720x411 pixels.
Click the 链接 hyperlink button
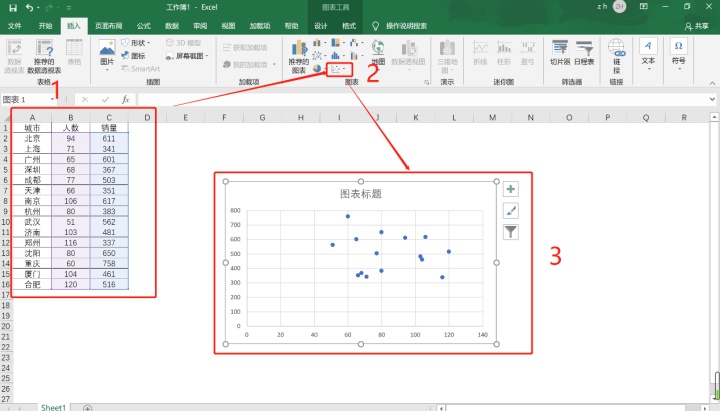pyautogui.click(x=616, y=56)
